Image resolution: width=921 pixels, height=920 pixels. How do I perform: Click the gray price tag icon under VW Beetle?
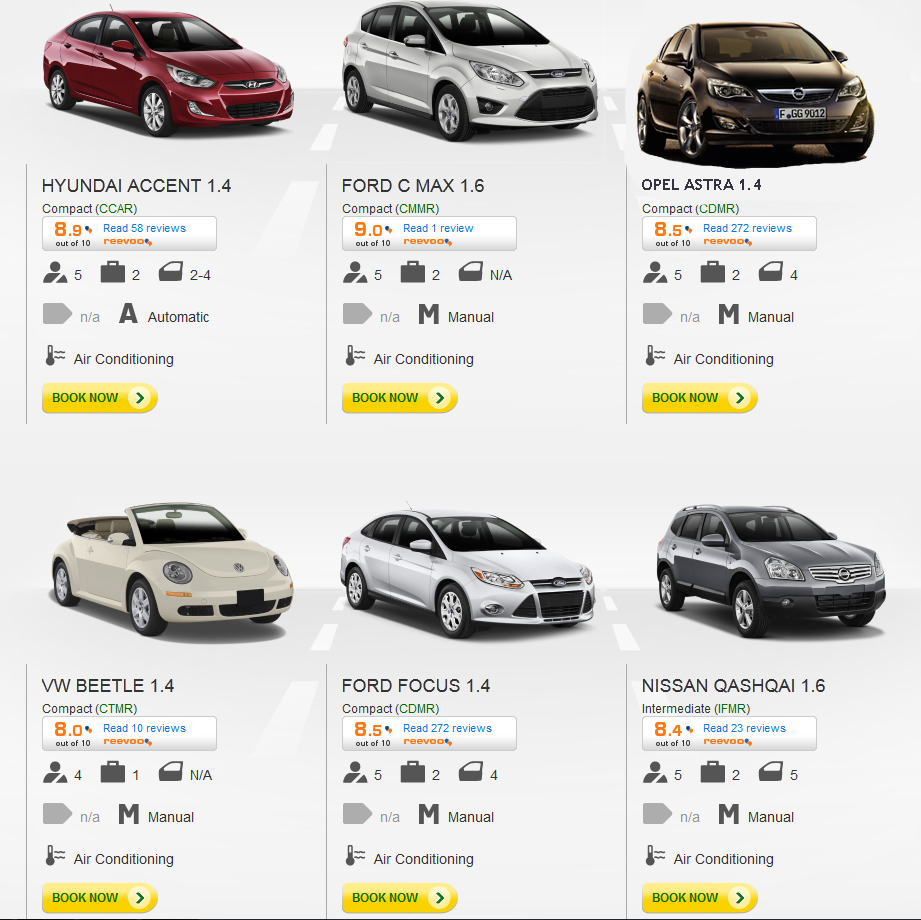(57, 814)
